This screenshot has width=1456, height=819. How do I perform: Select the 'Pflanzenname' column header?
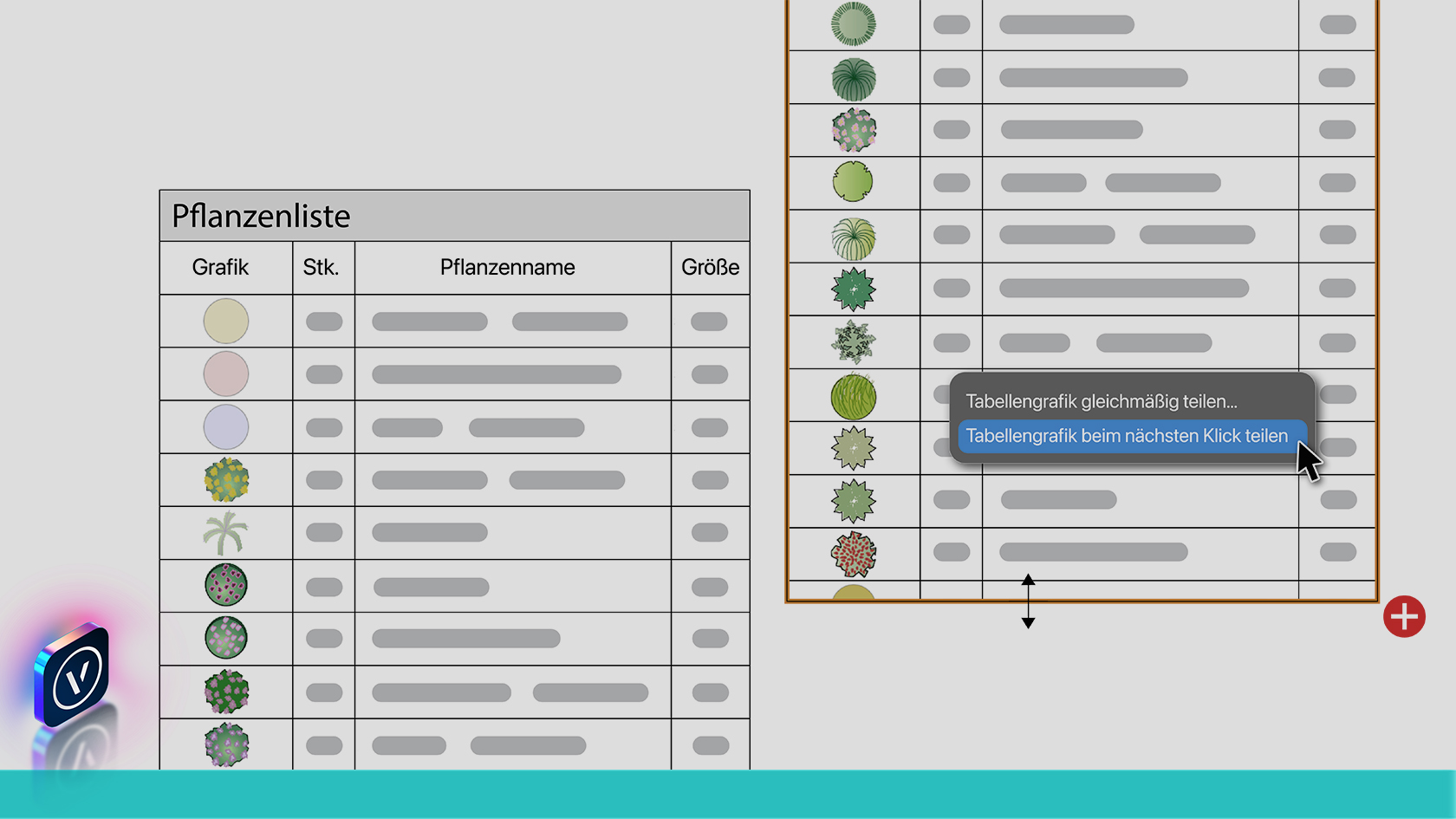point(507,268)
